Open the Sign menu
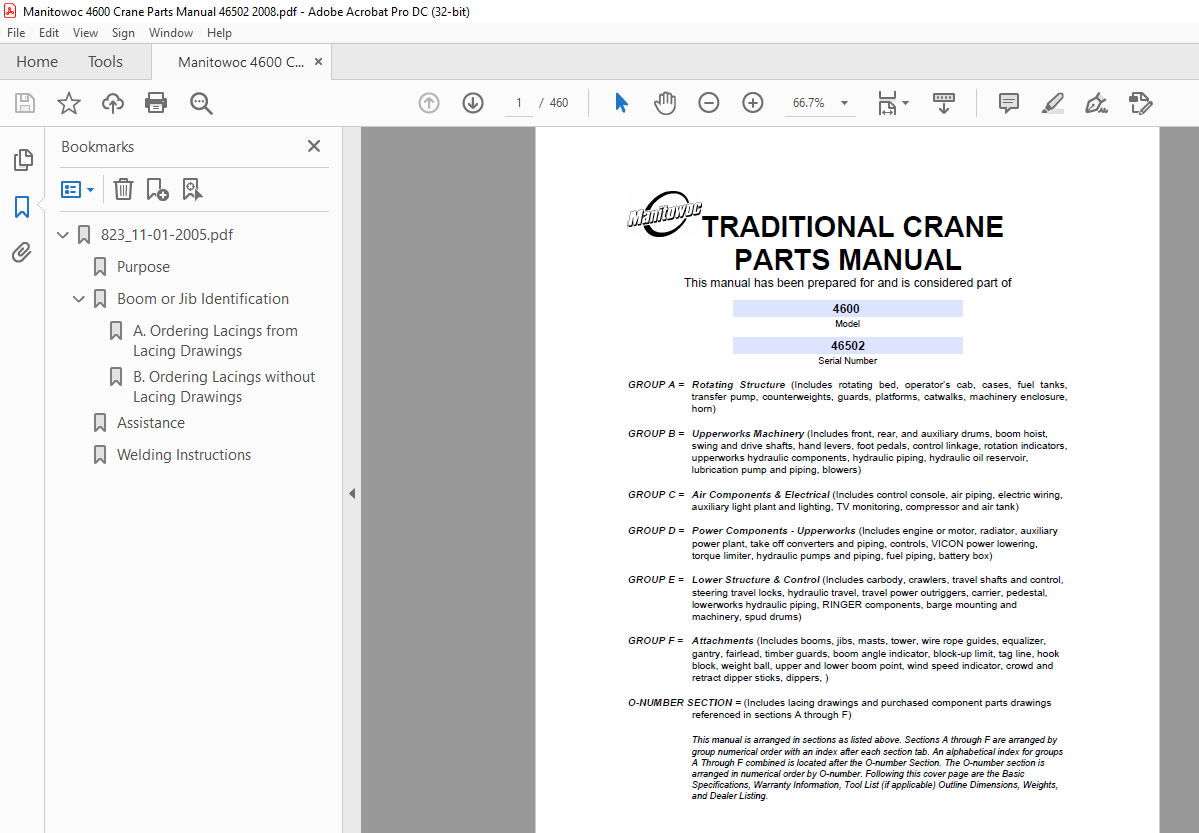 pos(123,33)
